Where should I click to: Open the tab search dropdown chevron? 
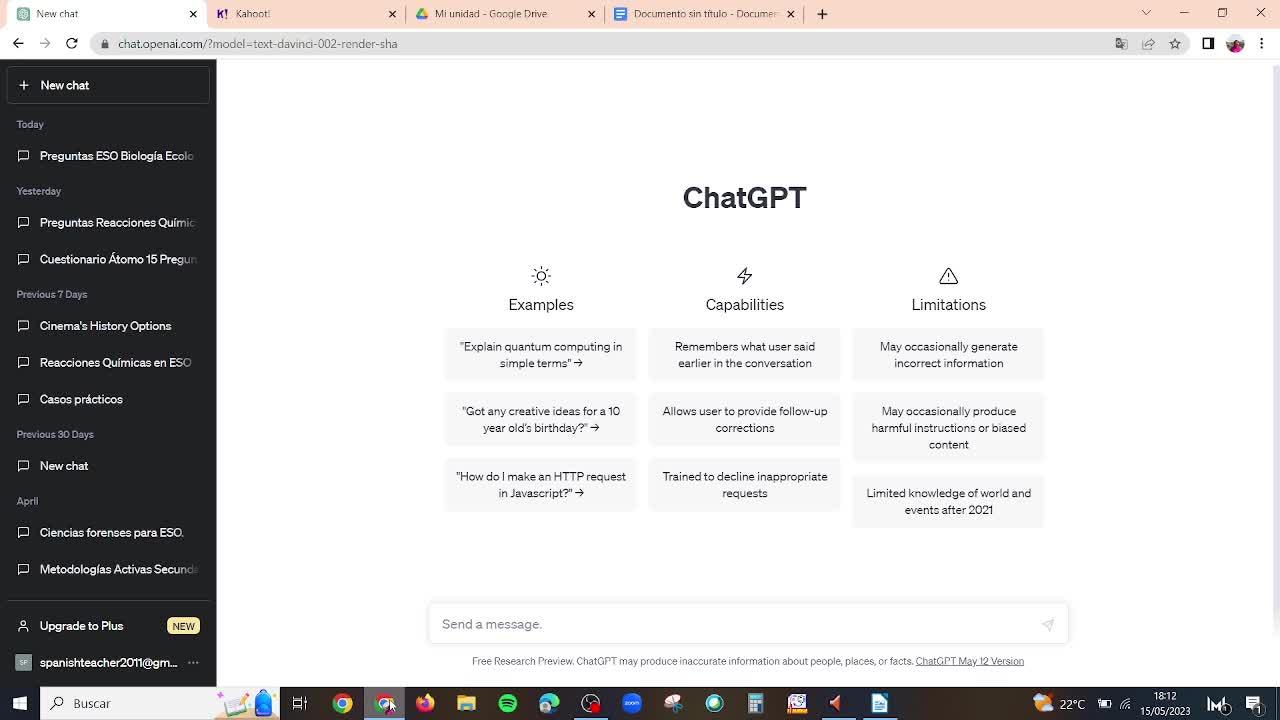click(1146, 13)
